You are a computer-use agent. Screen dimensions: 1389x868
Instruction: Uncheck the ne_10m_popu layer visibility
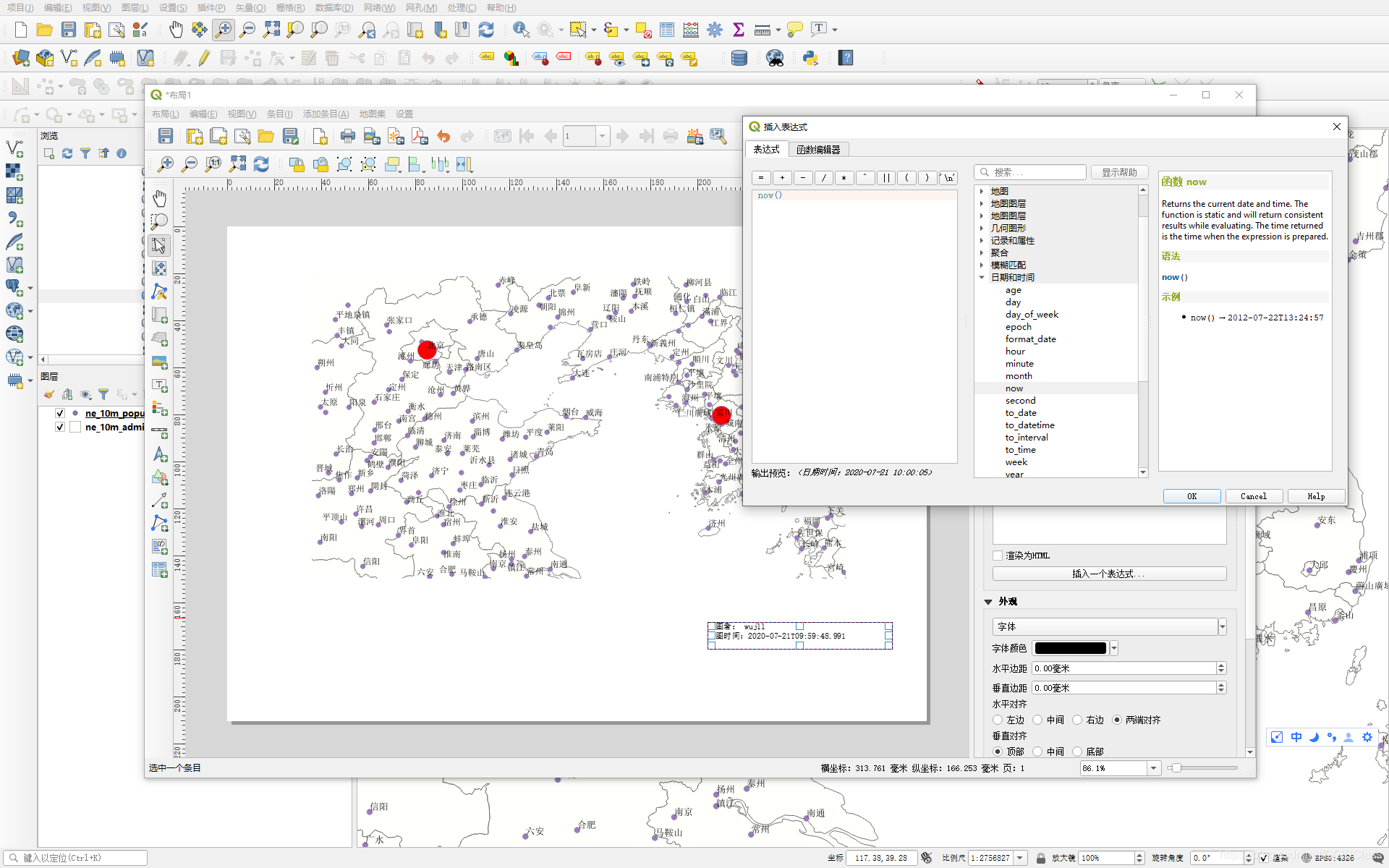60,413
